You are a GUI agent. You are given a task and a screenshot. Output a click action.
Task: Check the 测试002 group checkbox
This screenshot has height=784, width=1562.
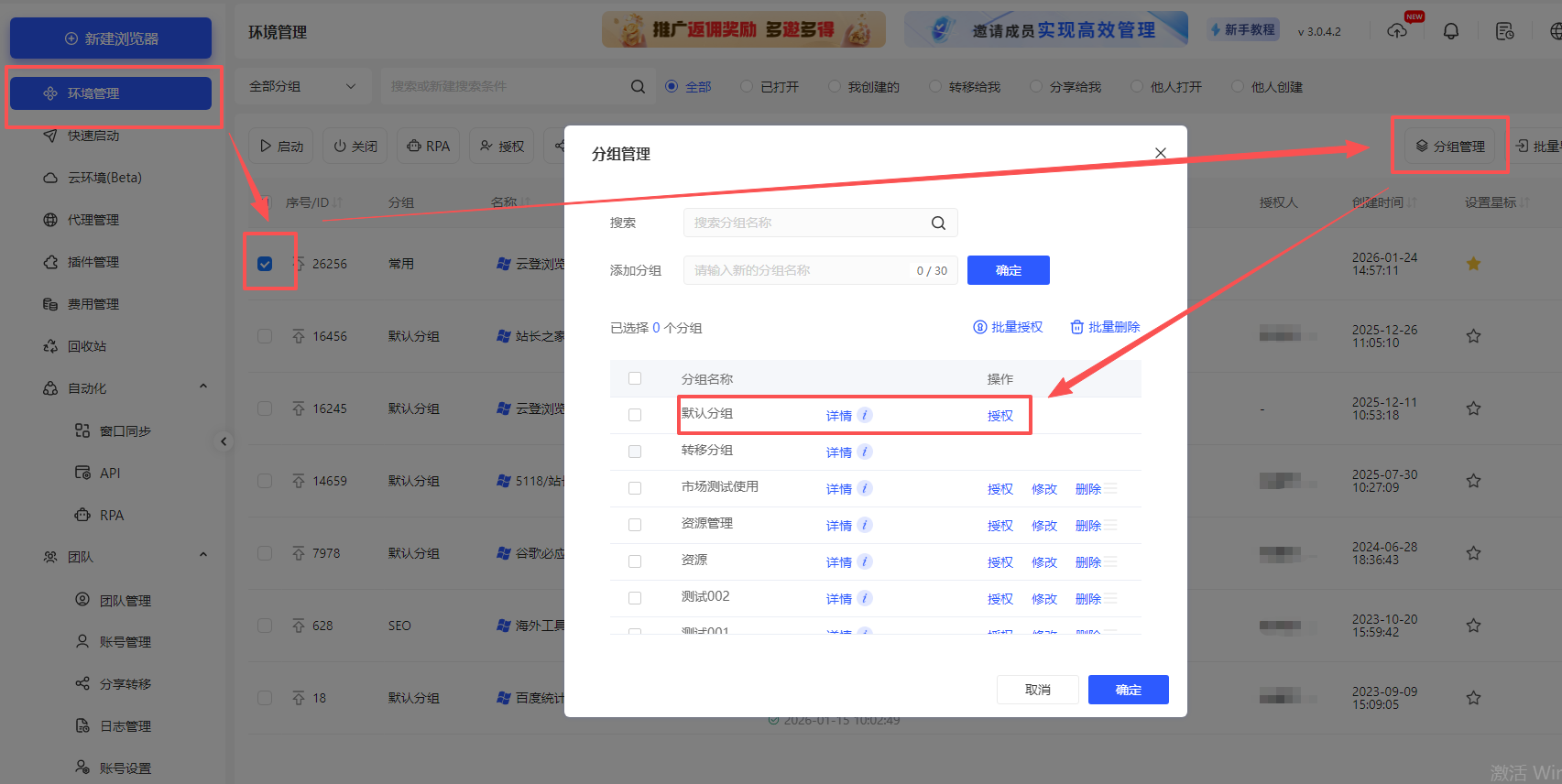click(635, 598)
